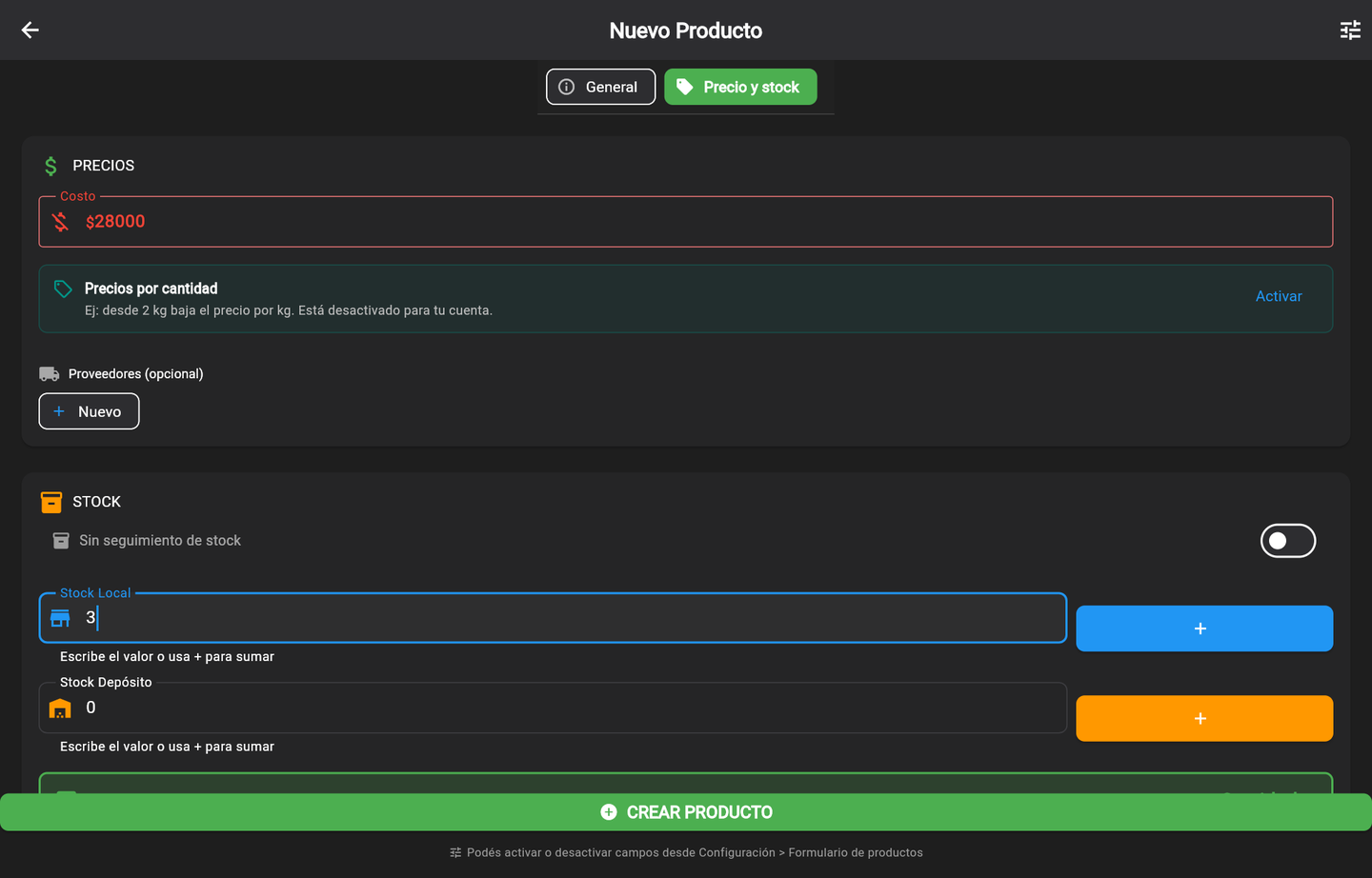The width and height of the screenshot is (1372, 878).
Task: Click the orange warehouse icon in Stock Depósito
Action: pyautogui.click(x=60, y=708)
